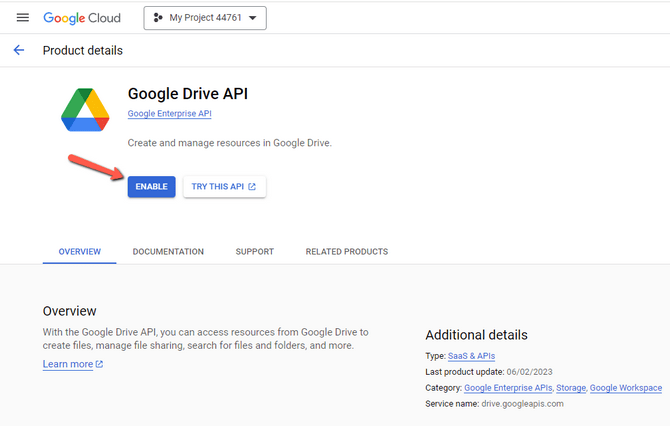Click the Try This API button
This screenshot has width=670, height=426.
(224, 187)
